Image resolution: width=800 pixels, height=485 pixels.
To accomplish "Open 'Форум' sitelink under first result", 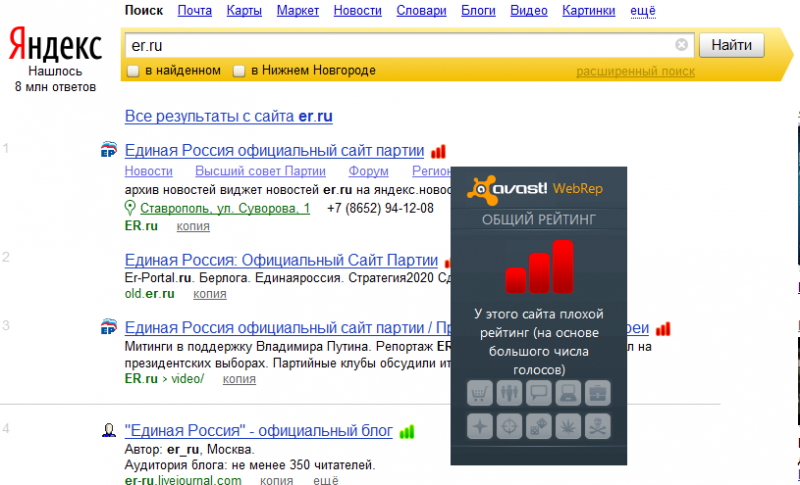I will click(x=368, y=171).
